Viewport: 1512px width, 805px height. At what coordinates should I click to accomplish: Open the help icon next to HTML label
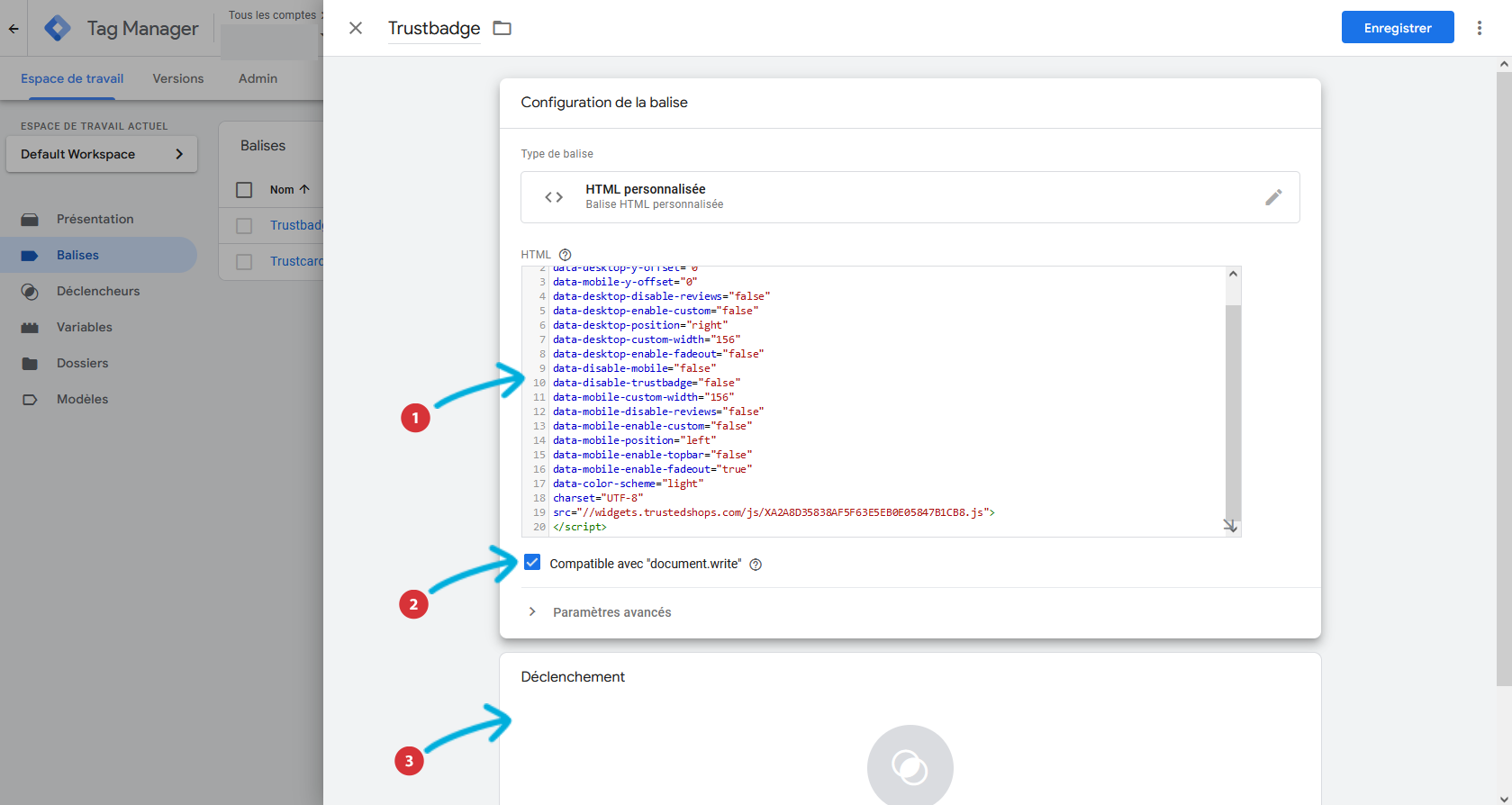point(565,255)
